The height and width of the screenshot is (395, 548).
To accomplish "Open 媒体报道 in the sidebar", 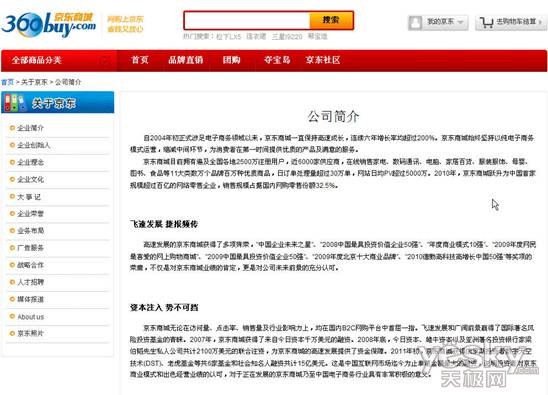I will tap(31, 299).
